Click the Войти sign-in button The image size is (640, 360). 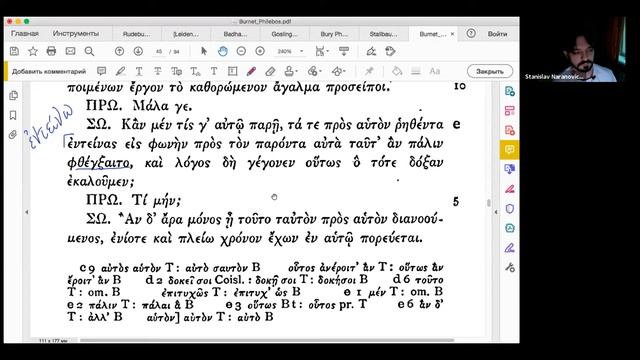497,34
